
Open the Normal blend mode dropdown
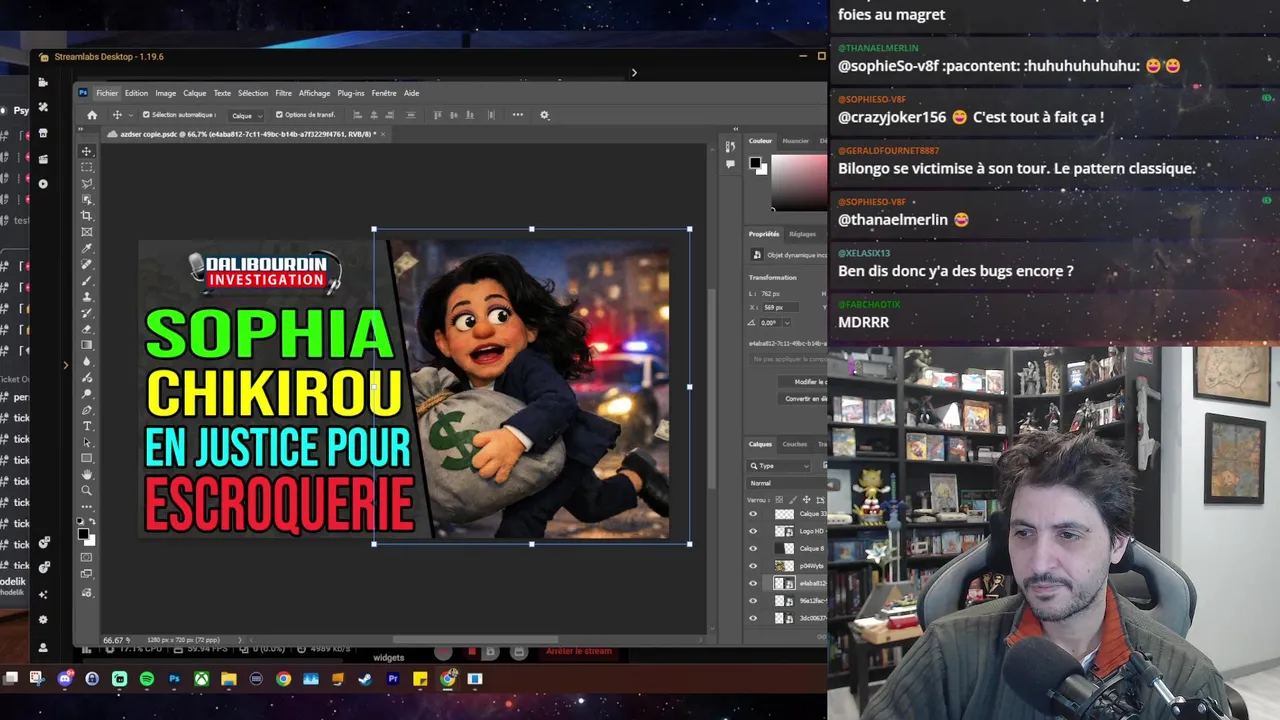point(787,483)
